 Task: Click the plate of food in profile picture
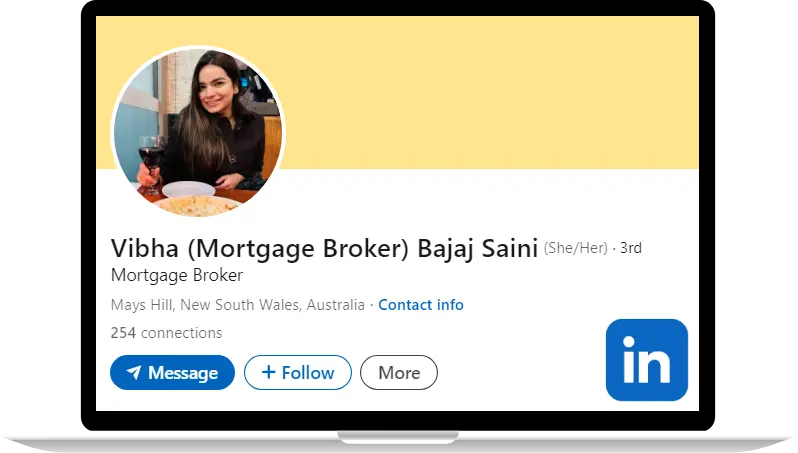click(x=196, y=206)
